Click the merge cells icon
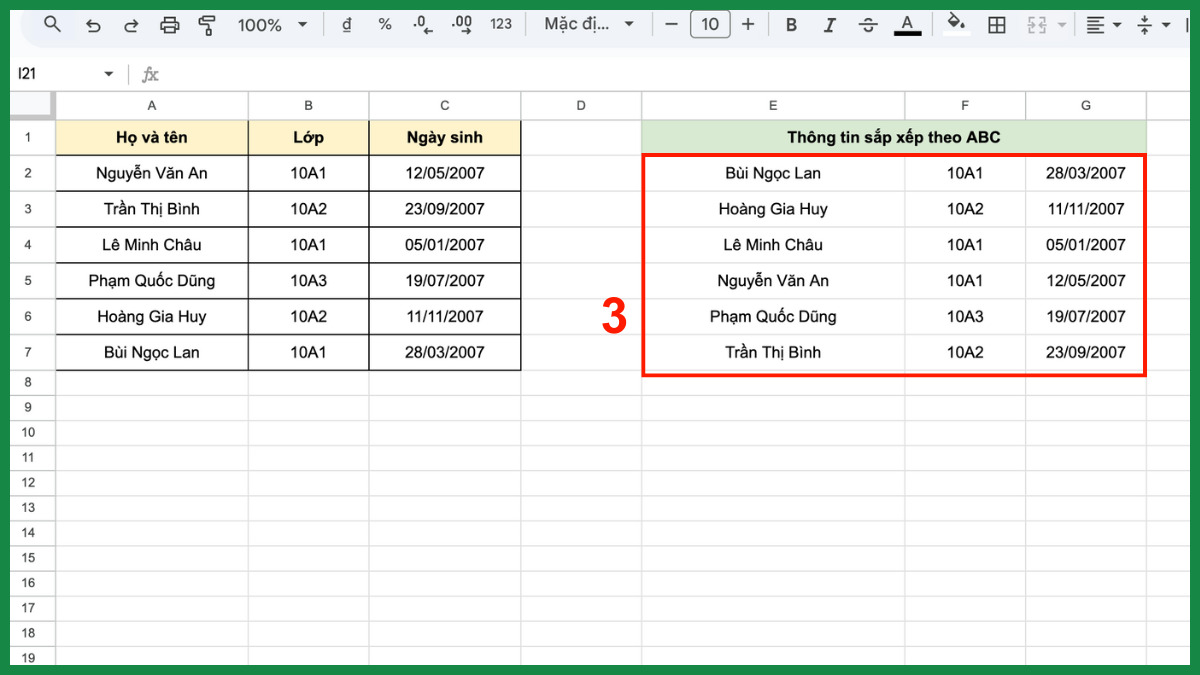Screen dimensions: 1200x675 pos(1037,25)
